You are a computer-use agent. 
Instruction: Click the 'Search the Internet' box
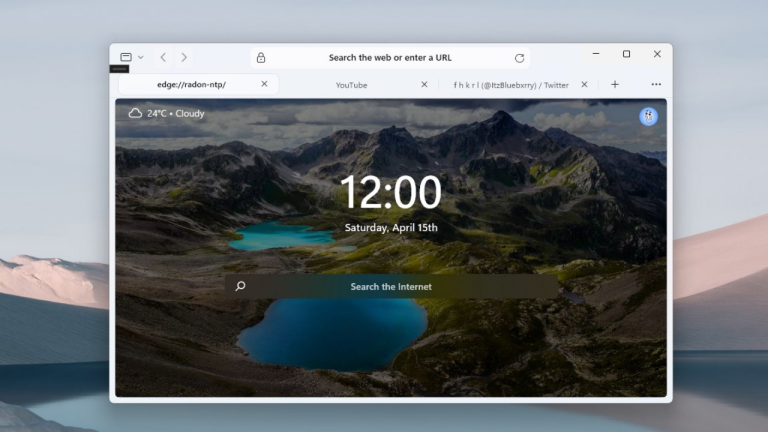point(391,287)
